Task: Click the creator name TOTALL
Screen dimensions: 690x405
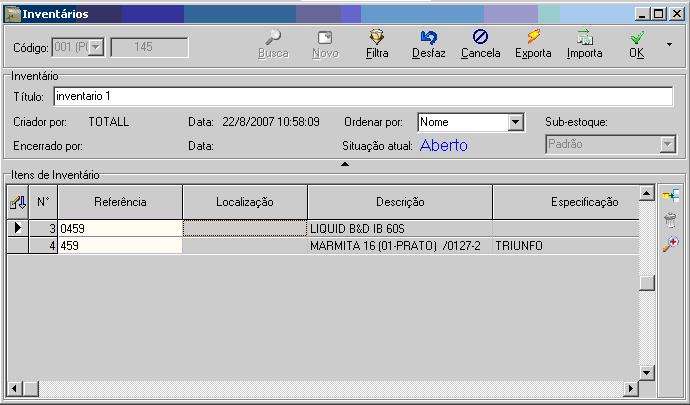Action: click(109, 122)
